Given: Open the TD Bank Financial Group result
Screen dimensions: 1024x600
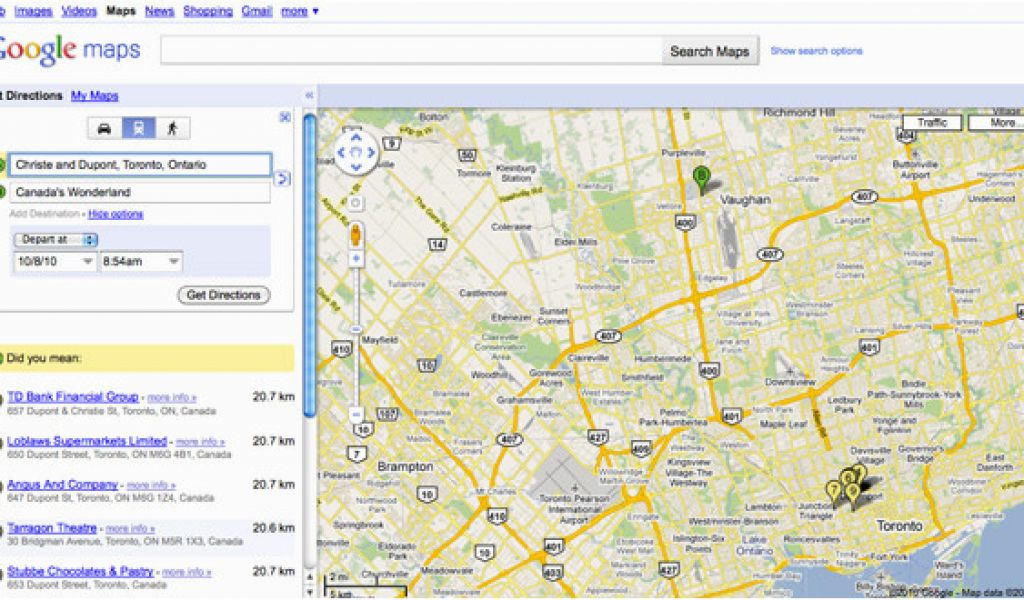Looking at the screenshot, I should pos(73,396).
